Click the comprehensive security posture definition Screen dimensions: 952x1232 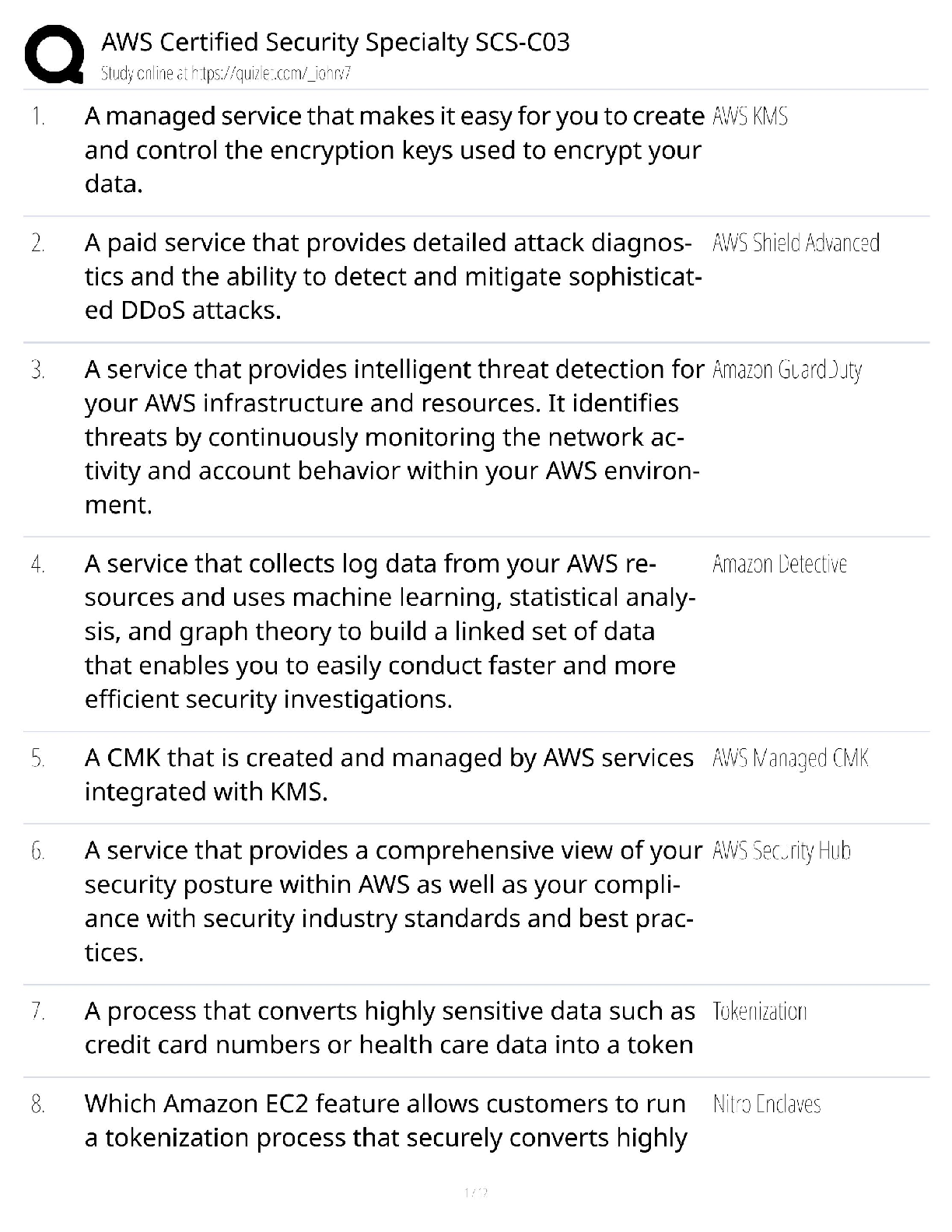pyautogui.click(x=393, y=901)
